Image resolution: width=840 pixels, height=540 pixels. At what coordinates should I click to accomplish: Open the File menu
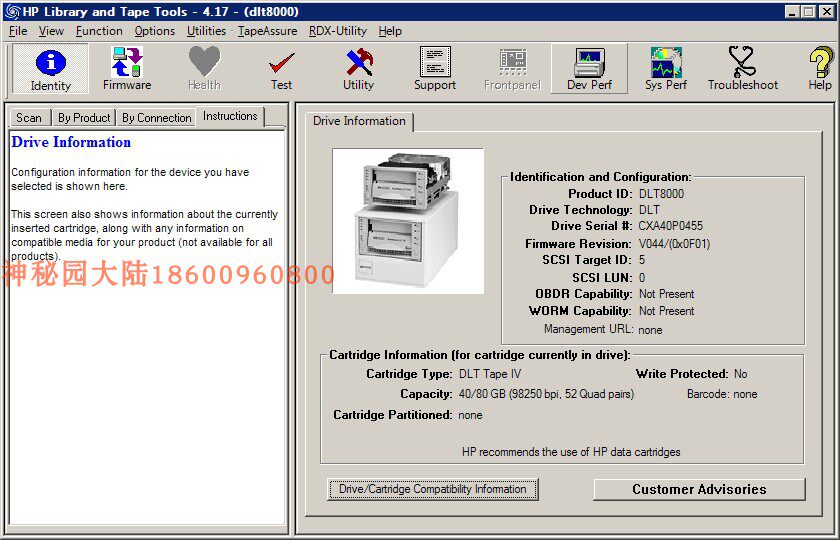[18, 31]
